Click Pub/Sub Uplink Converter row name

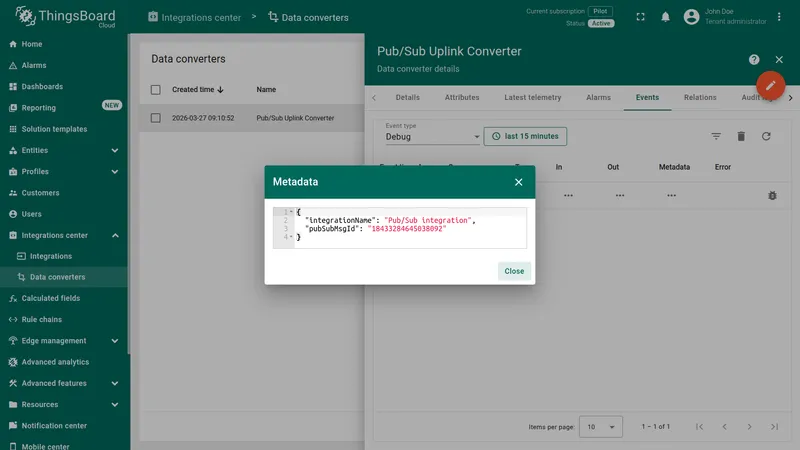295,118
